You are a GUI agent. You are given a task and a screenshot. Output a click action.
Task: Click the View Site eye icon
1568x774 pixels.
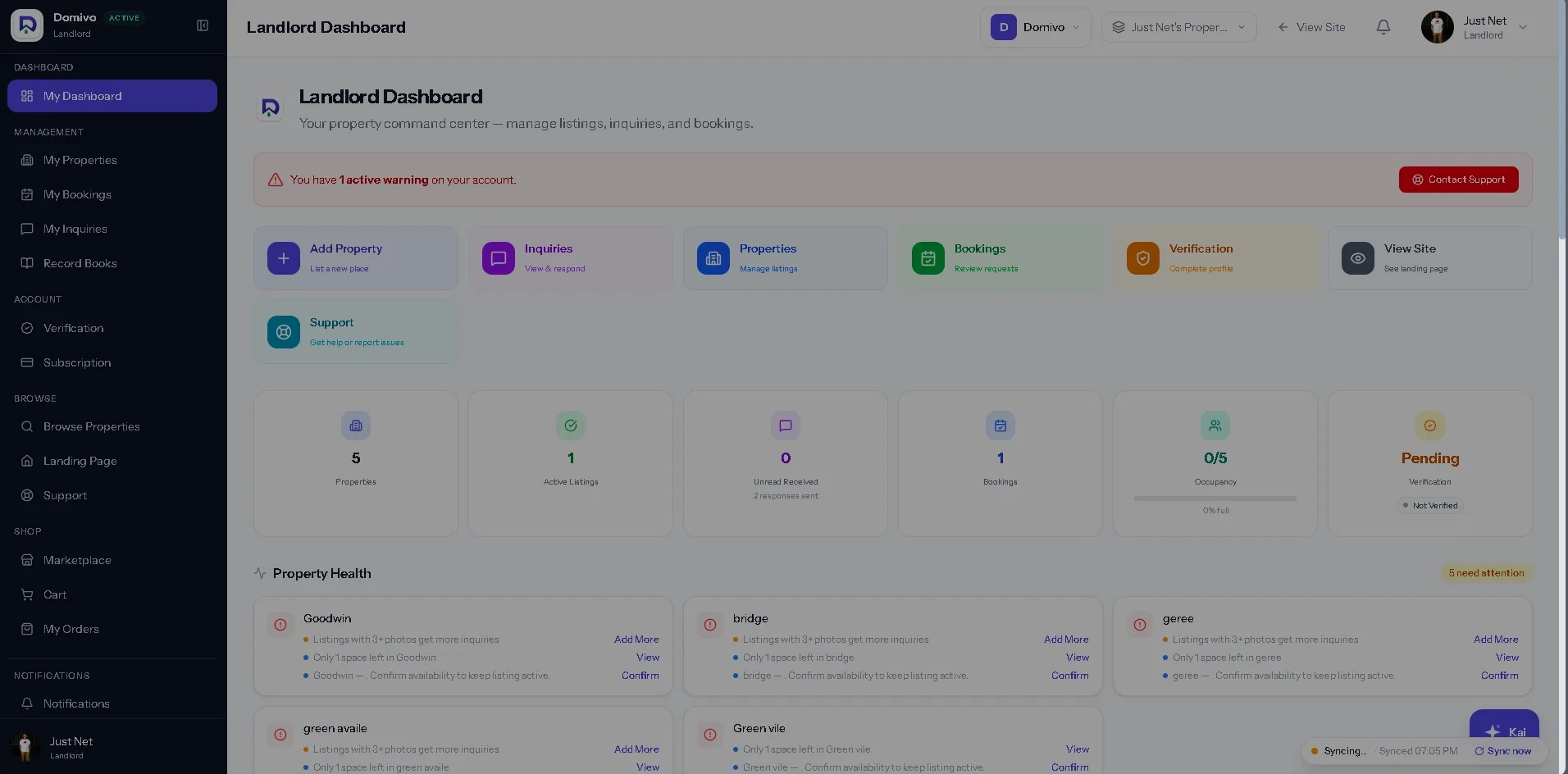coord(1358,258)
